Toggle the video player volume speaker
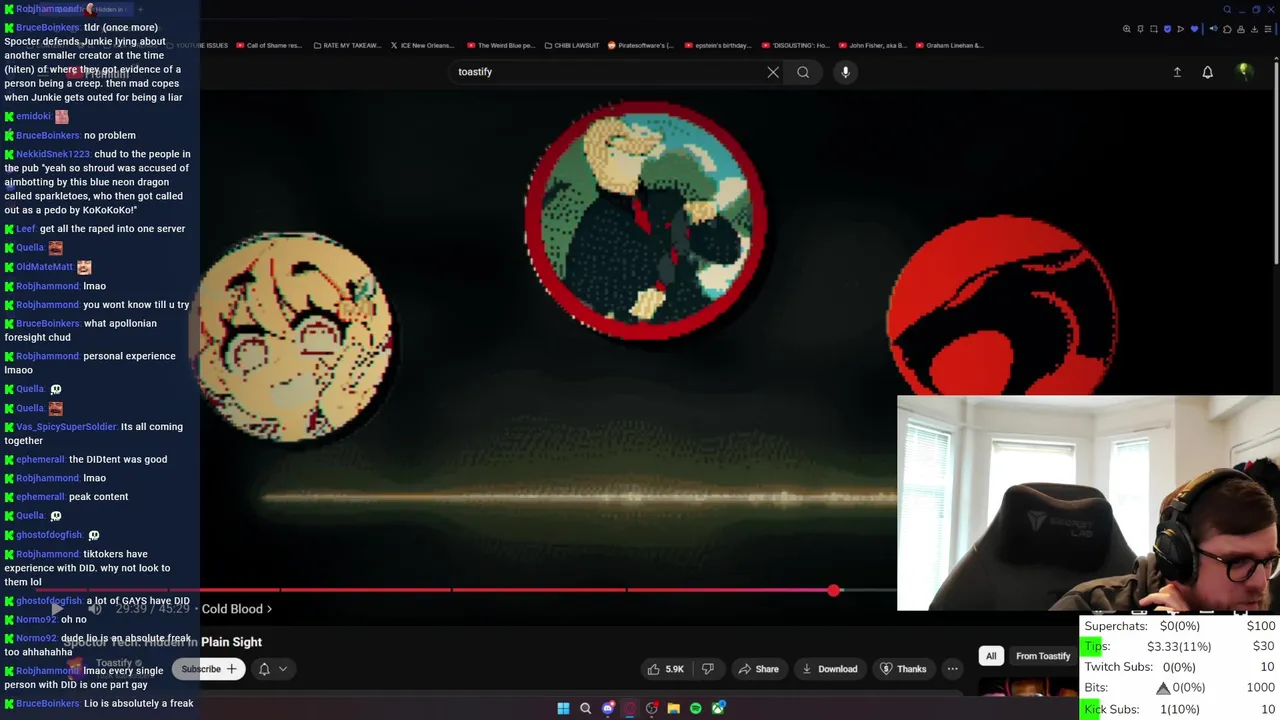1280x720 pixels. [95, 608]
